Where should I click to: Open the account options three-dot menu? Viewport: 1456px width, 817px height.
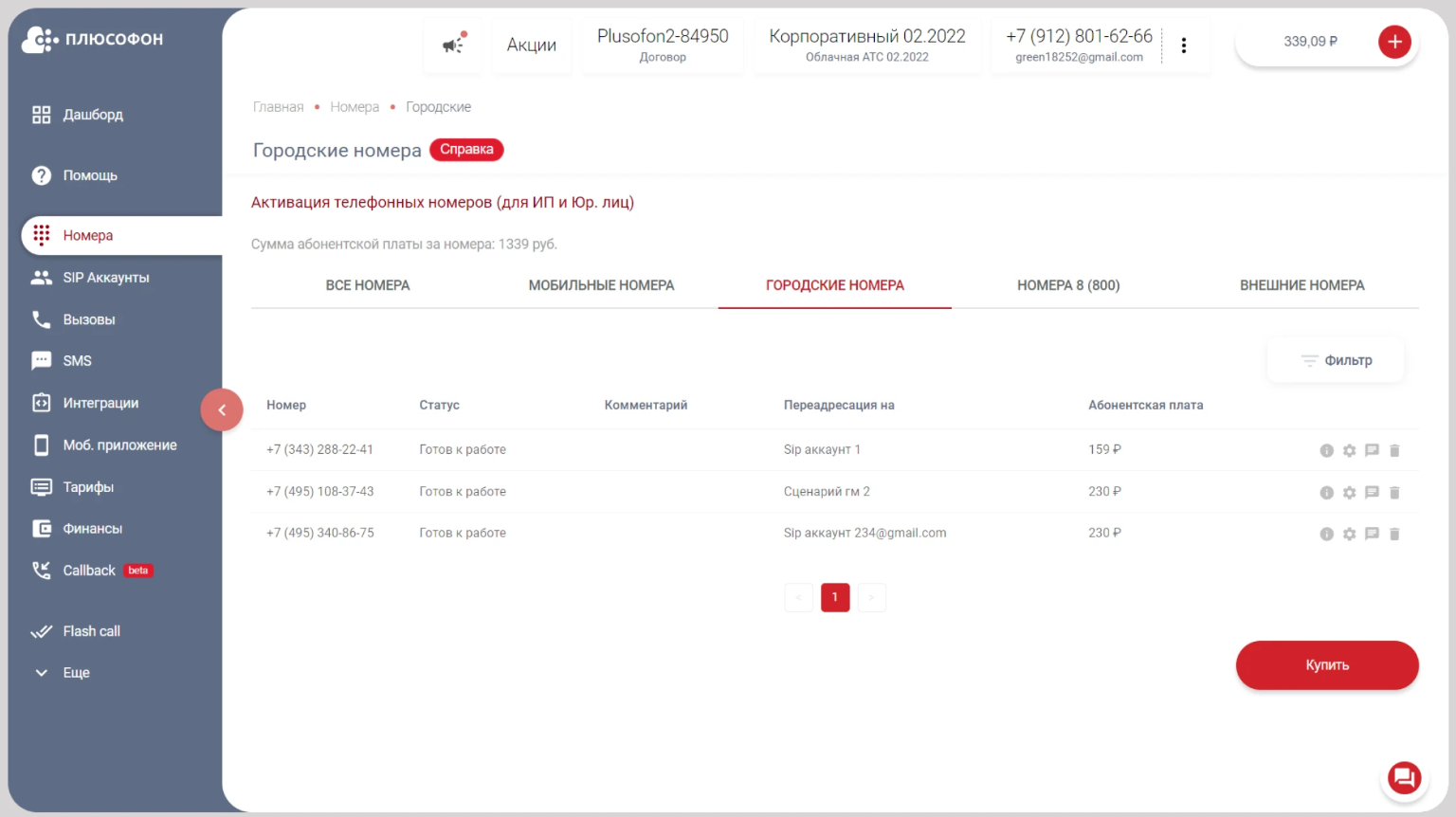pos(1184,45)
